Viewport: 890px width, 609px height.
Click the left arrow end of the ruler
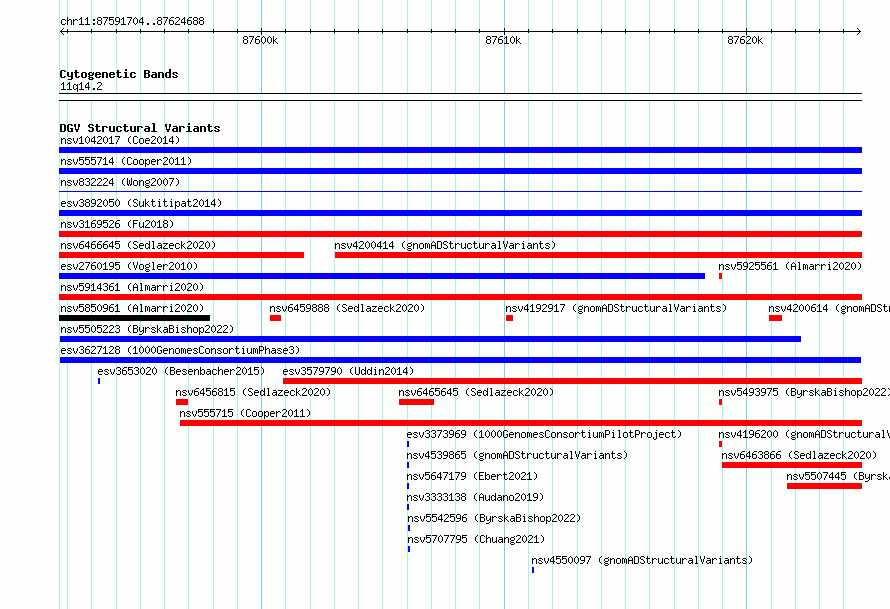pyautogui.click(x=62, y=31)
